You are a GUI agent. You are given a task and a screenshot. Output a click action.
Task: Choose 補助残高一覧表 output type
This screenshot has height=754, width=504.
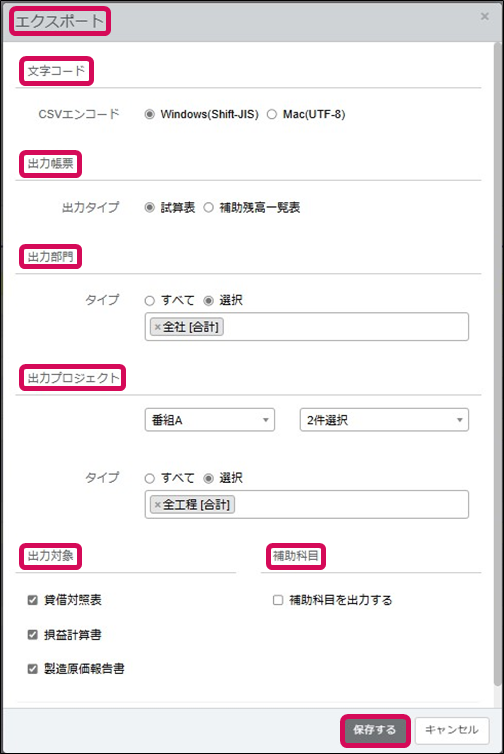coord(208,208)
